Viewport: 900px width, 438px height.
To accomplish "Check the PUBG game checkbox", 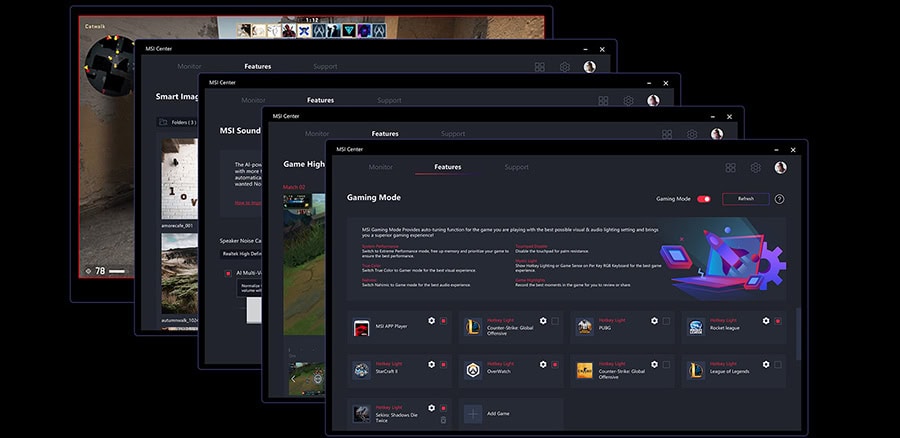I will [666, 321].
